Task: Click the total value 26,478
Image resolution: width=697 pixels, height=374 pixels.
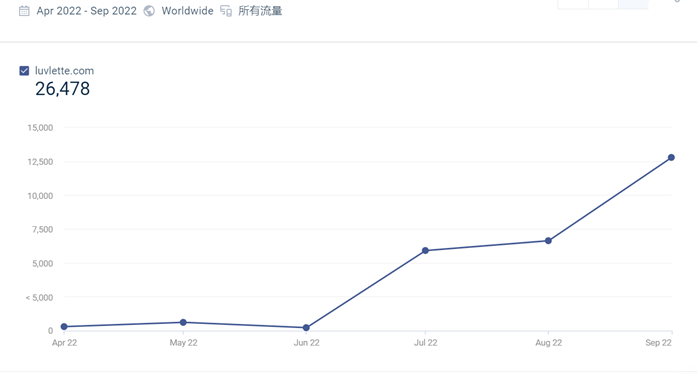Action: [x=63, y=89]
